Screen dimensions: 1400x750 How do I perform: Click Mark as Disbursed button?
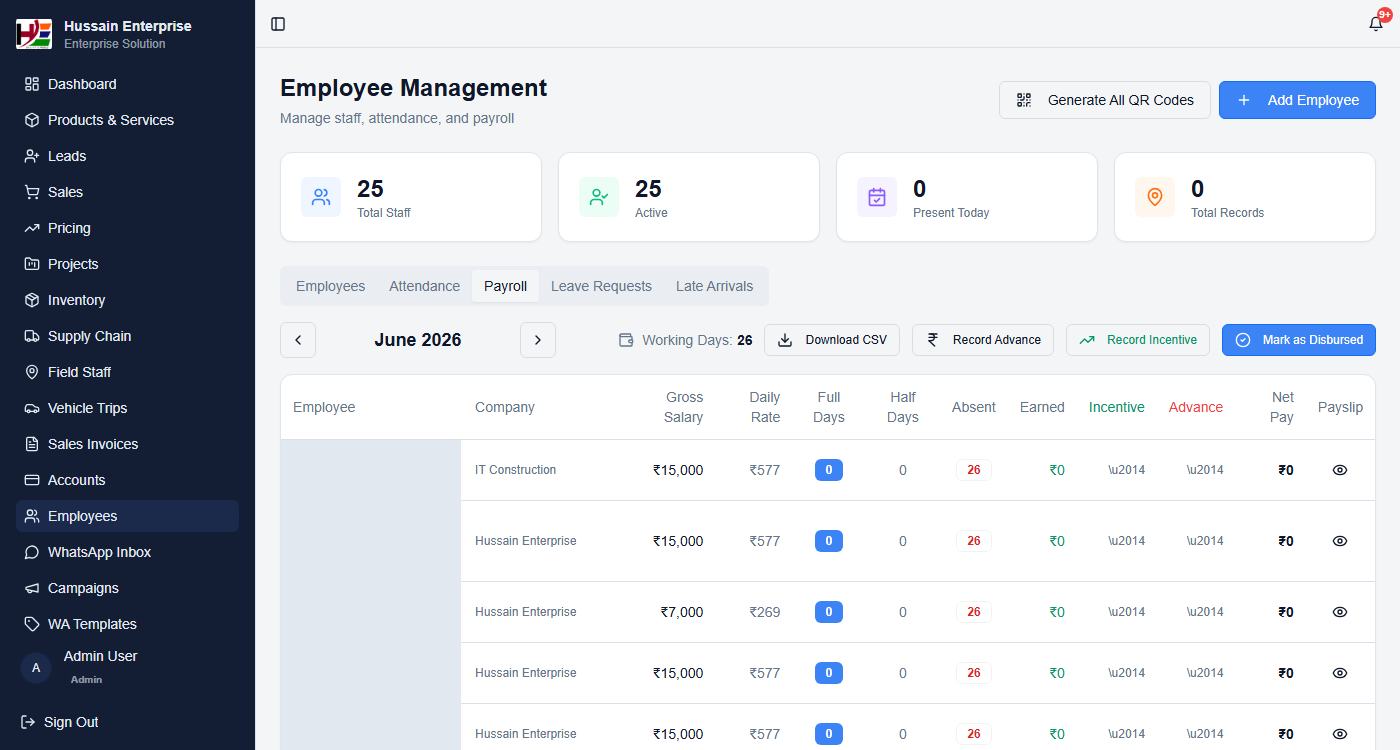[1299, 340]
